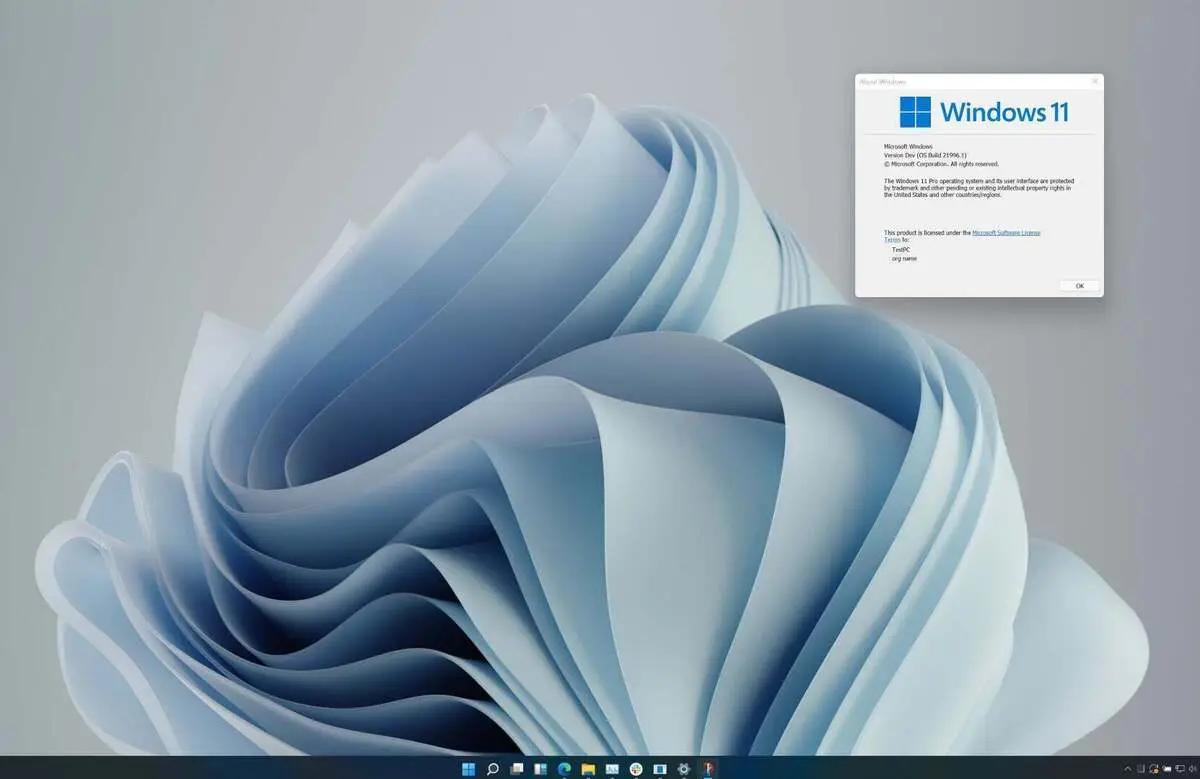Click the Windows 11 logo in dialog

915,112
